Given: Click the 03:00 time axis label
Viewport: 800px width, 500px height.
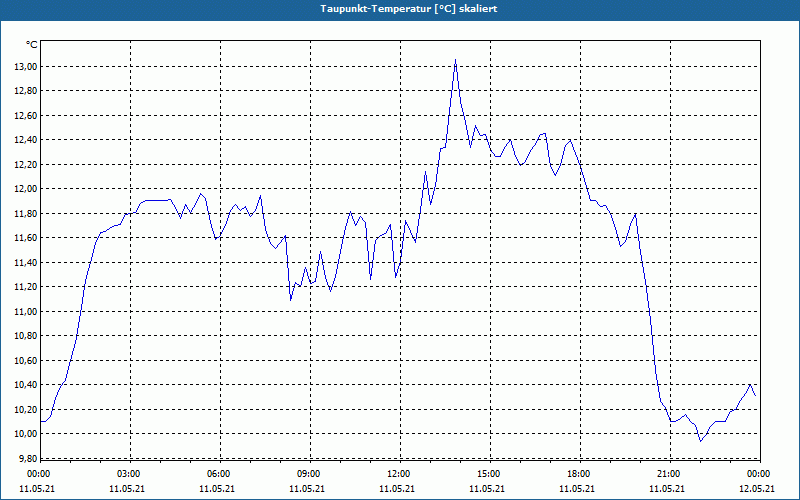Looking at the screenshot, I should (128, 474).
